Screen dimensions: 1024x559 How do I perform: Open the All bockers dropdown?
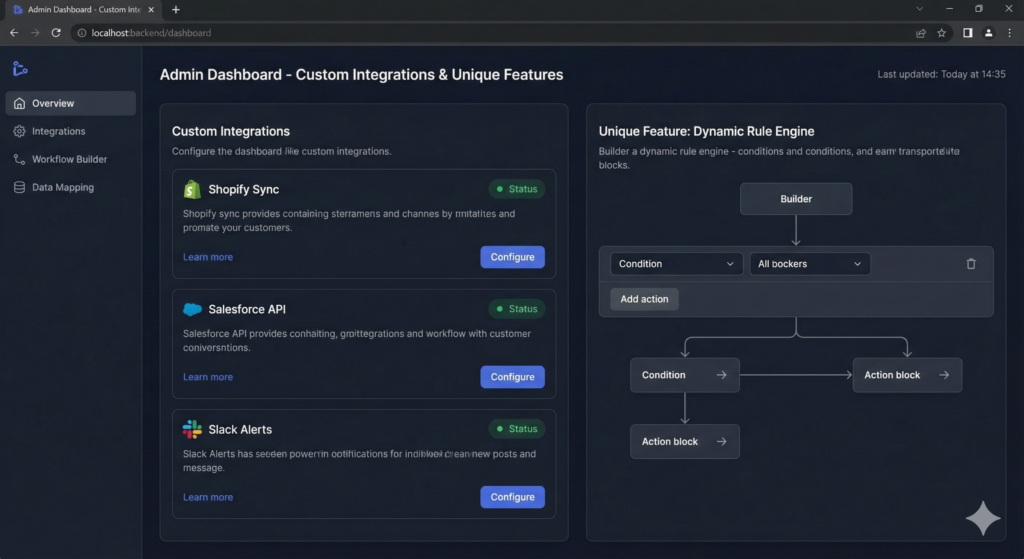(810, 264)
